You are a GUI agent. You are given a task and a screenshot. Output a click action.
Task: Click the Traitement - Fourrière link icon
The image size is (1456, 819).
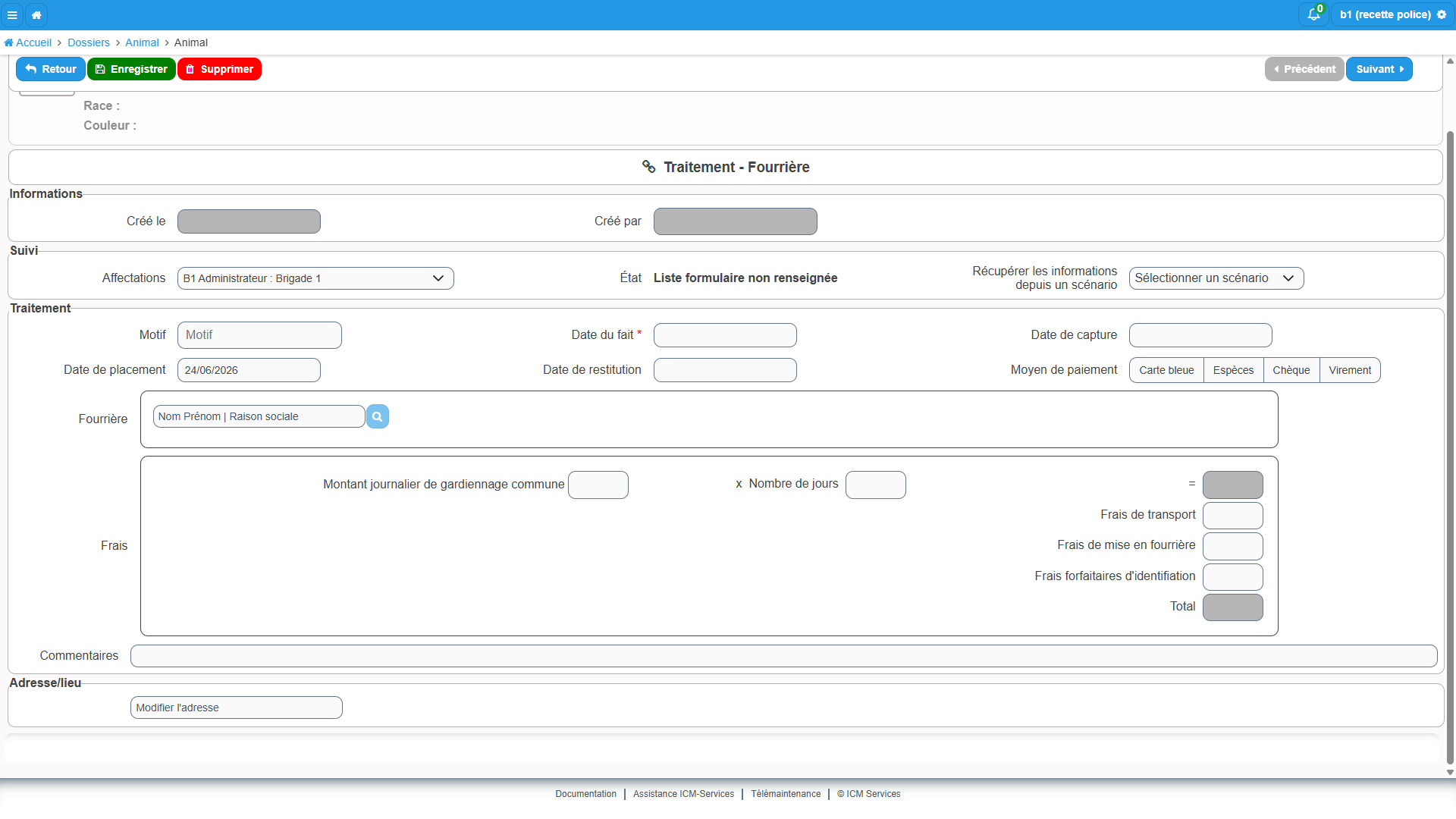click(648, 167)
